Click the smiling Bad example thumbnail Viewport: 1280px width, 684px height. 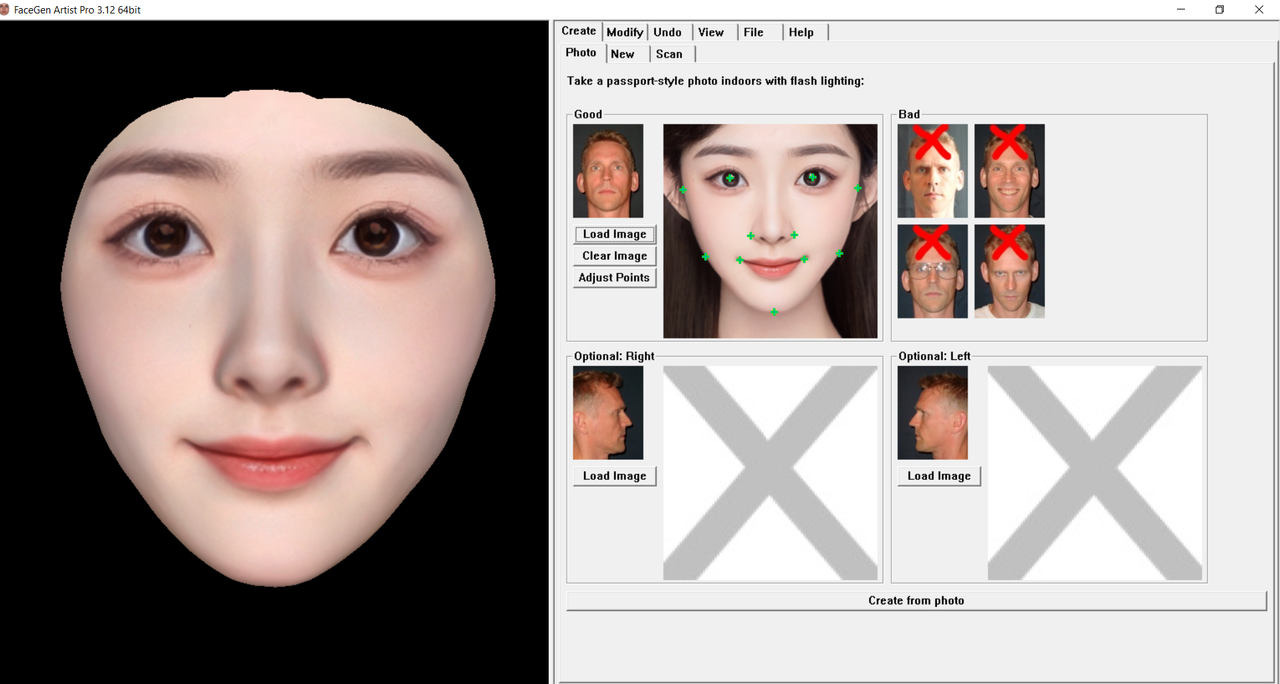[1010, 171]
